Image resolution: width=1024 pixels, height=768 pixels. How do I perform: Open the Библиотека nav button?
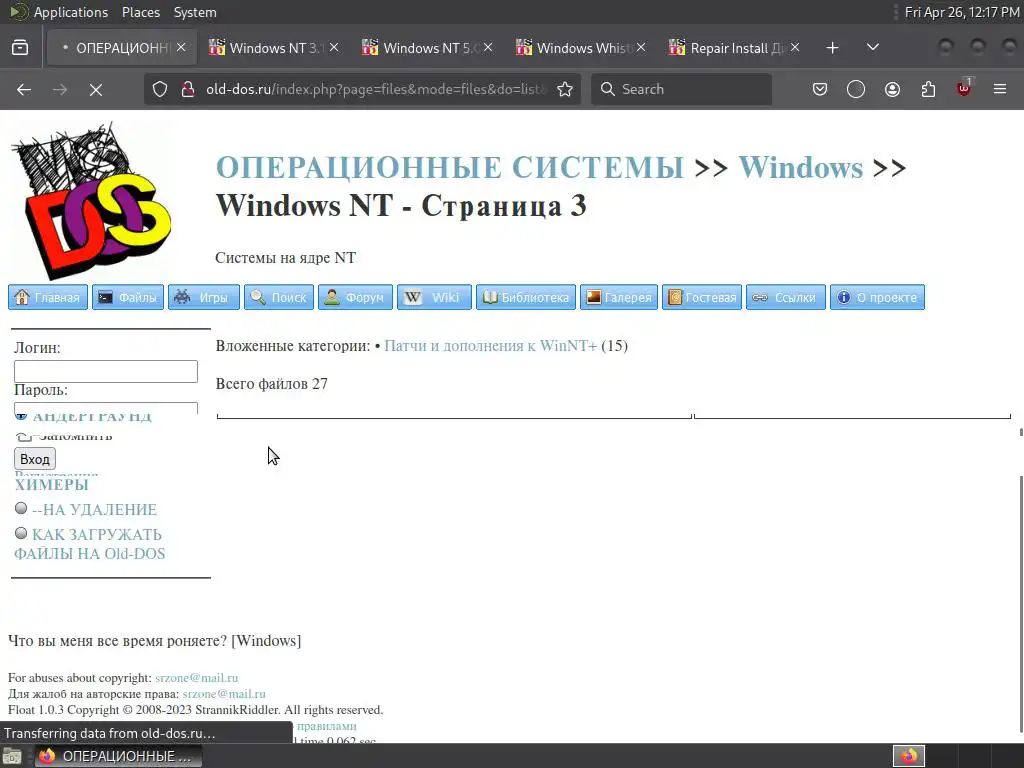tap(526, 297)
